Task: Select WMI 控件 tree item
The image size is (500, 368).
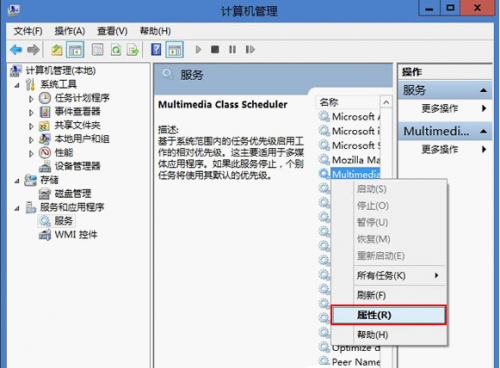Action: click(x=76, y=235)
